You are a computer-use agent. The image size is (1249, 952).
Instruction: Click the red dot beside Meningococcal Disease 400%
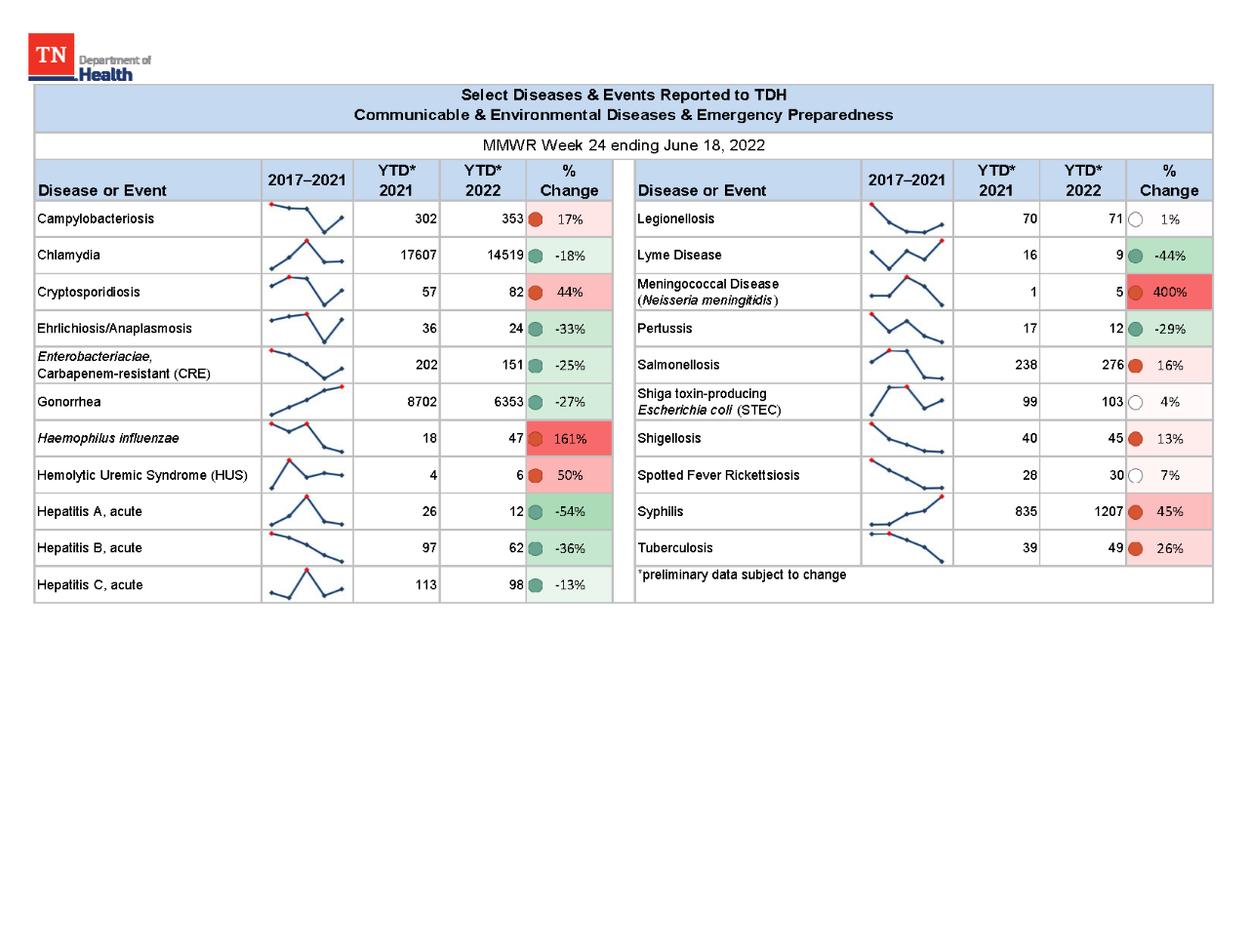[x=1136, y=293]
